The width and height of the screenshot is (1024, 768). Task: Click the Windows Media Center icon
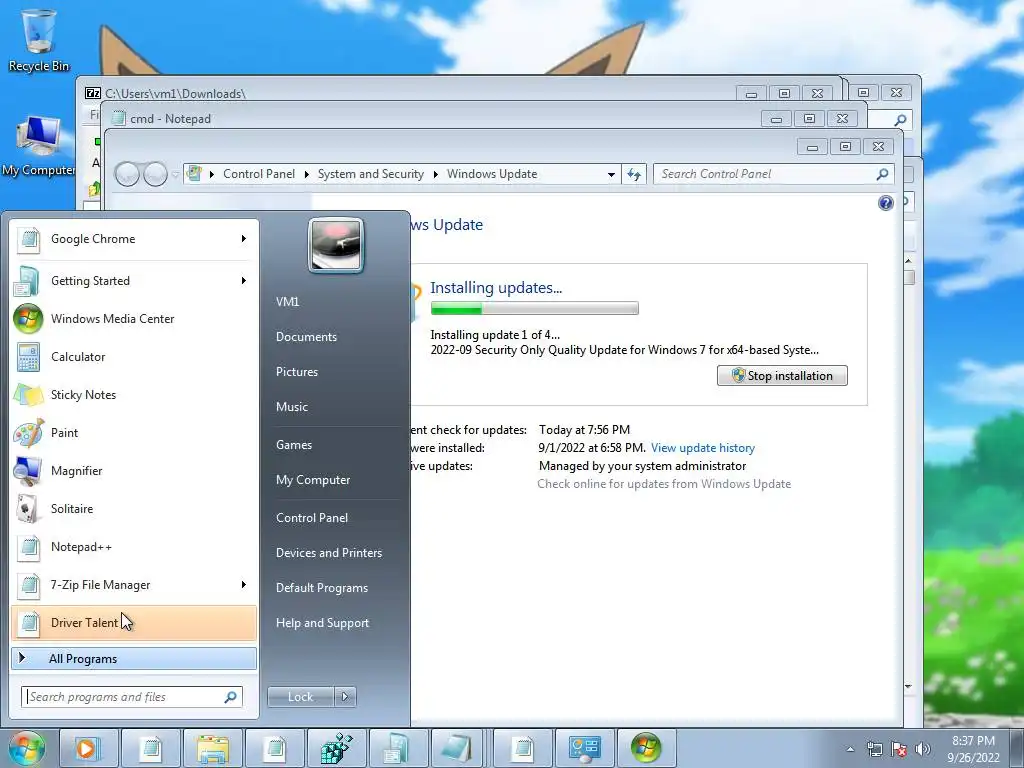28,319
